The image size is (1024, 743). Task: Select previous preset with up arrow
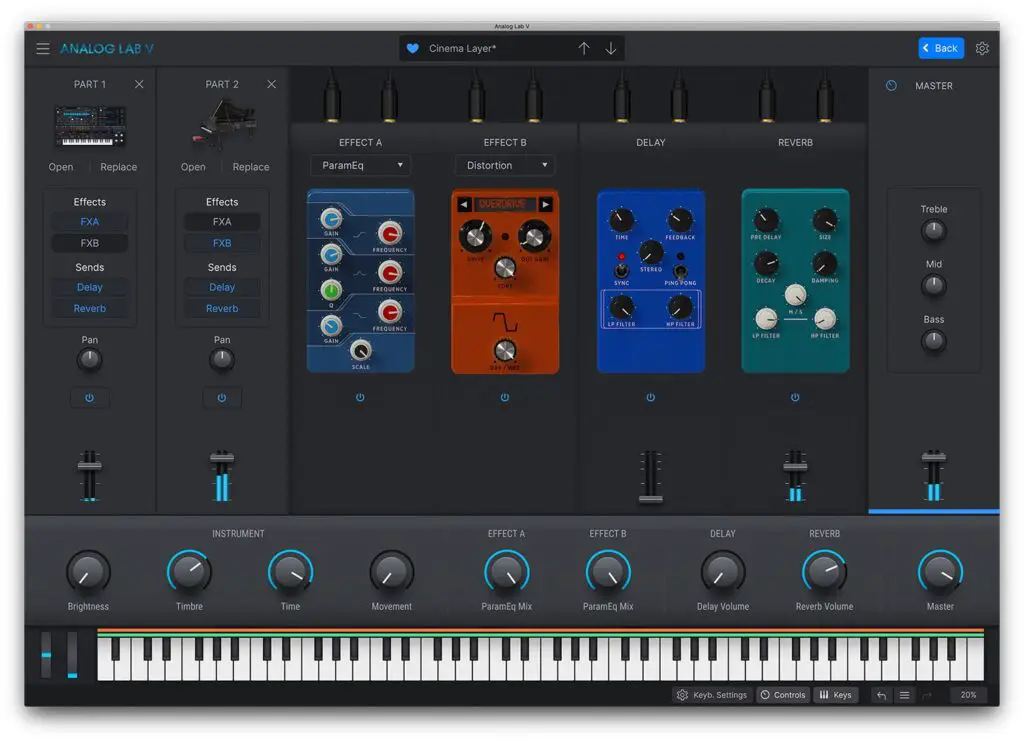(584, 48)
